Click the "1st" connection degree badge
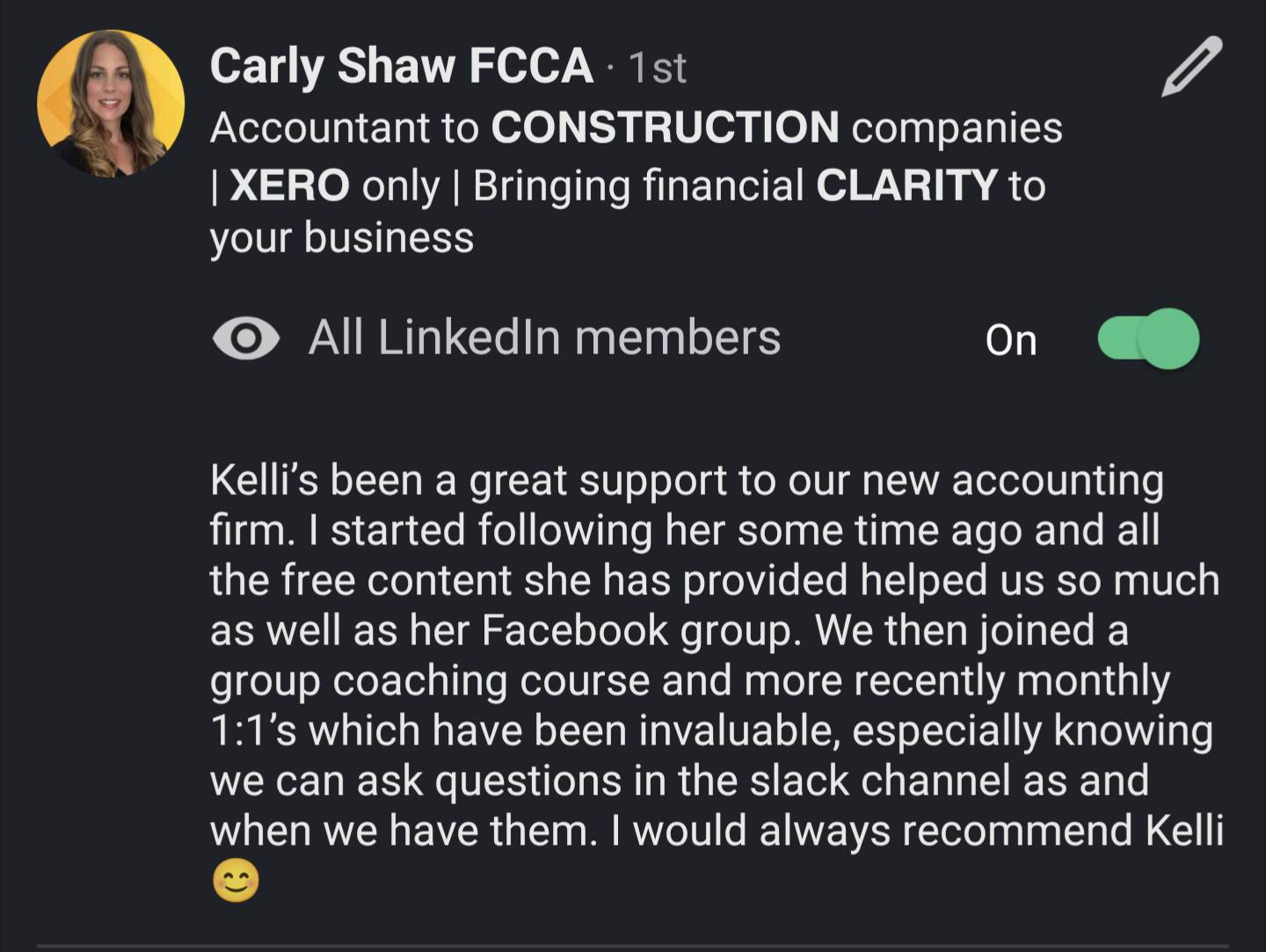 (657, 68)
